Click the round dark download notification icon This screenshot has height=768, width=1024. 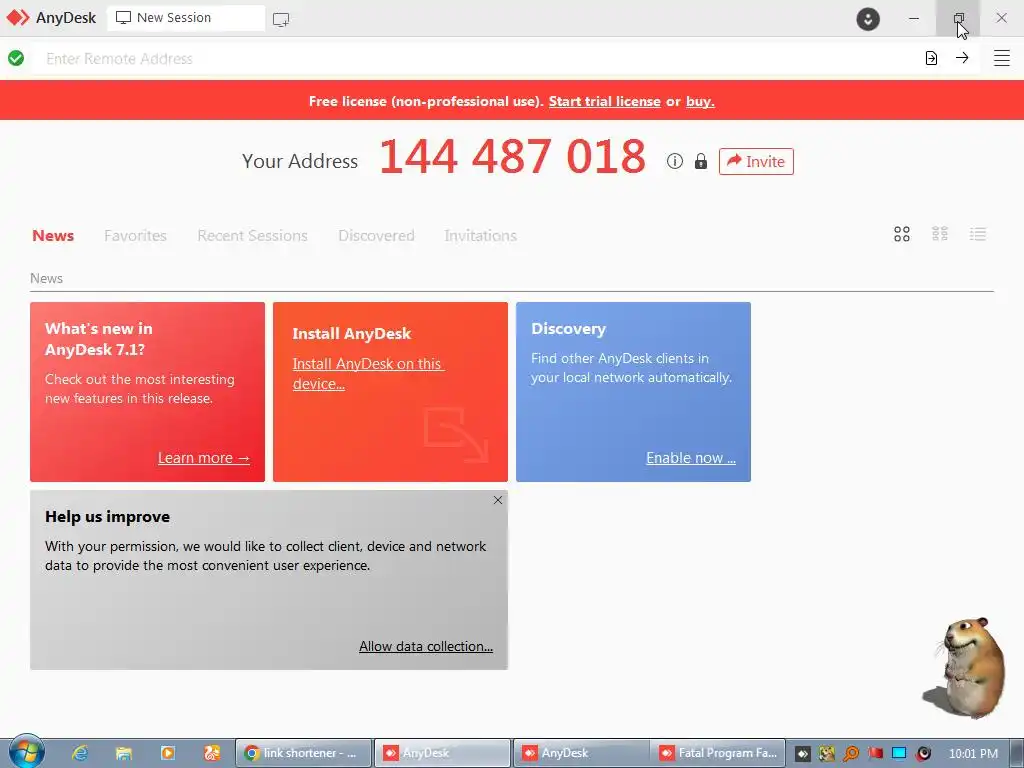click(868, 19)
